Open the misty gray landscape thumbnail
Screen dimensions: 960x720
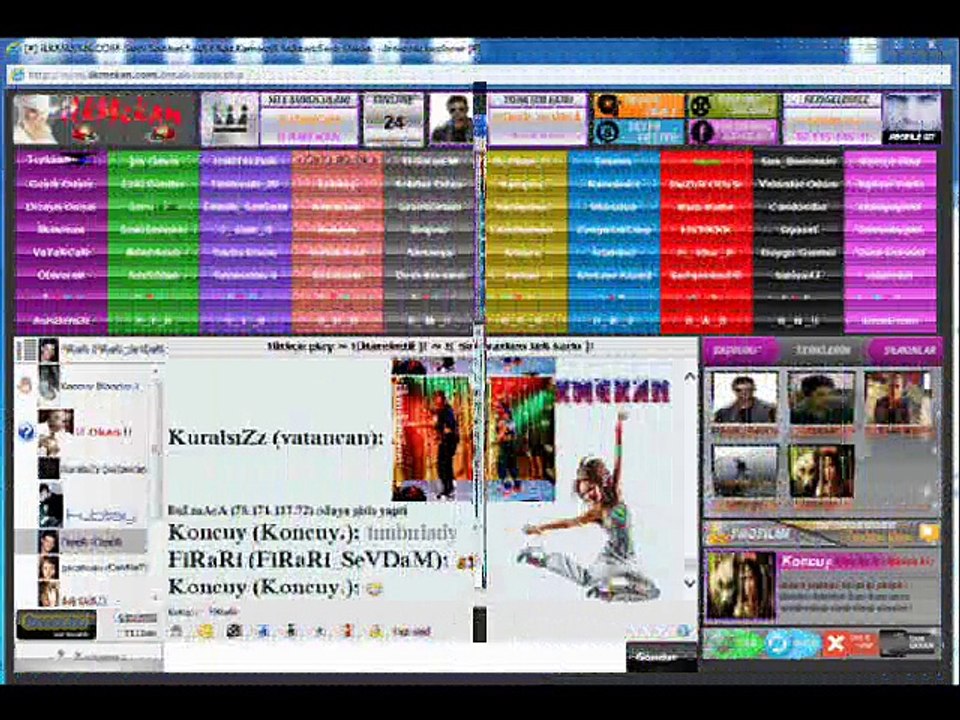[744, 471]
